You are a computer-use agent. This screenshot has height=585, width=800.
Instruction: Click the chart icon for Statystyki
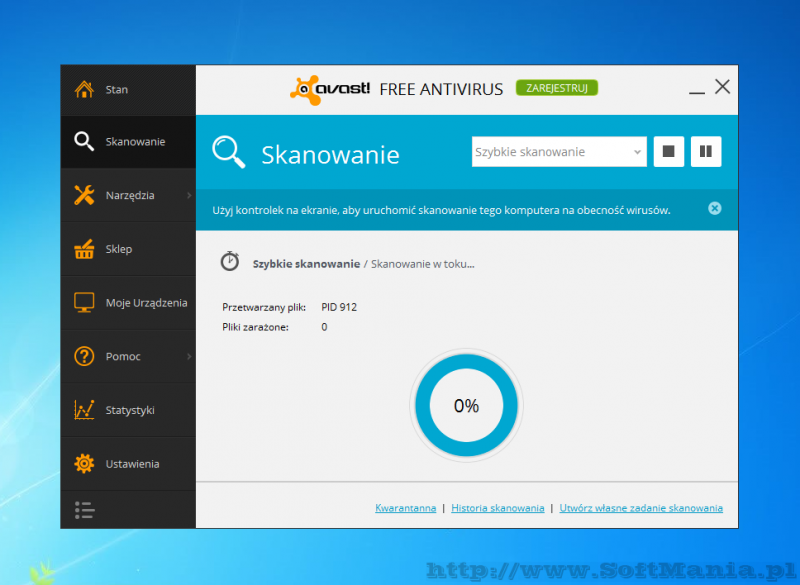click(x=84, y=410)
